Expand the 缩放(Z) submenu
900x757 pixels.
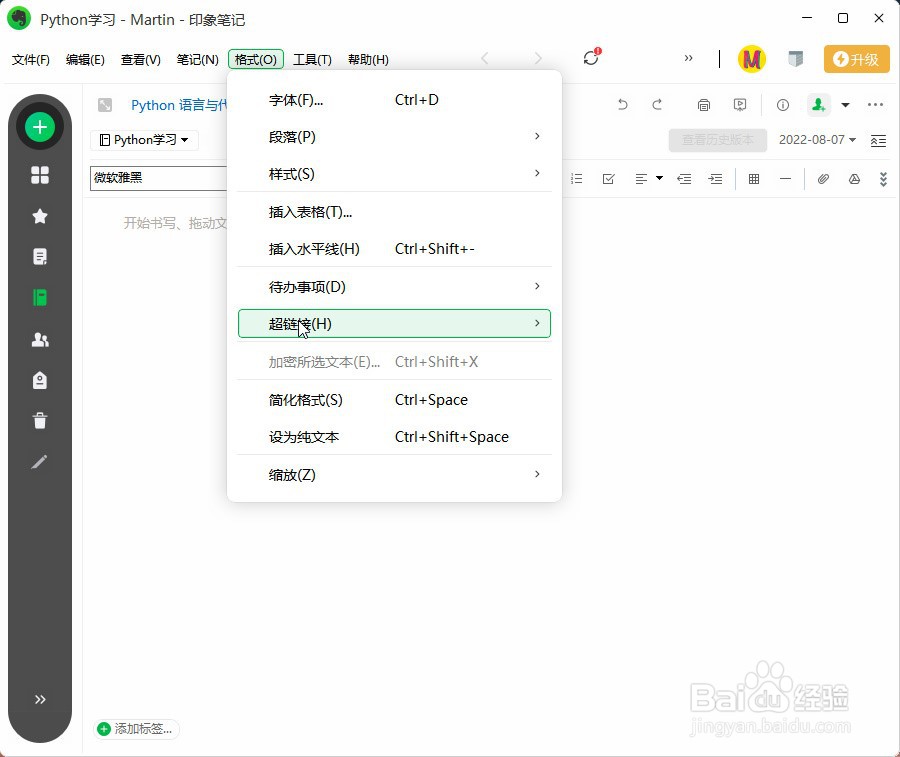(x=394, y=475)
